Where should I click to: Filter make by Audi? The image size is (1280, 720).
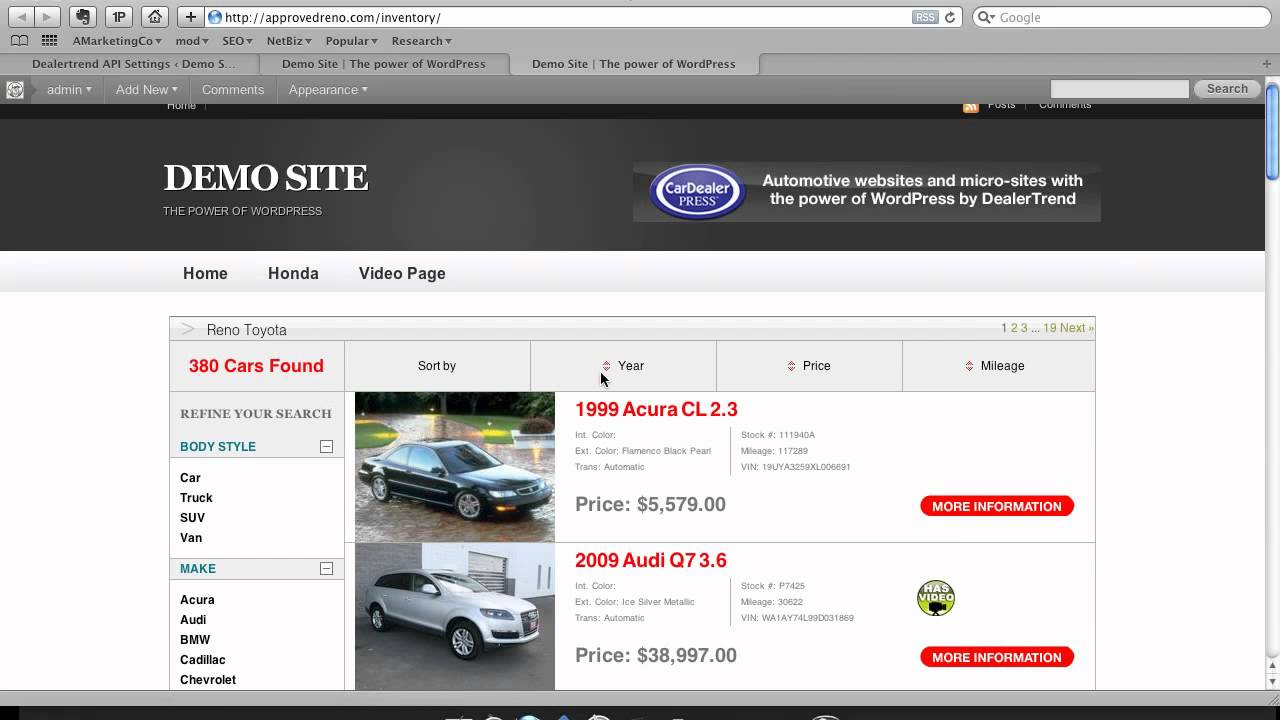(x=193, y=620)
